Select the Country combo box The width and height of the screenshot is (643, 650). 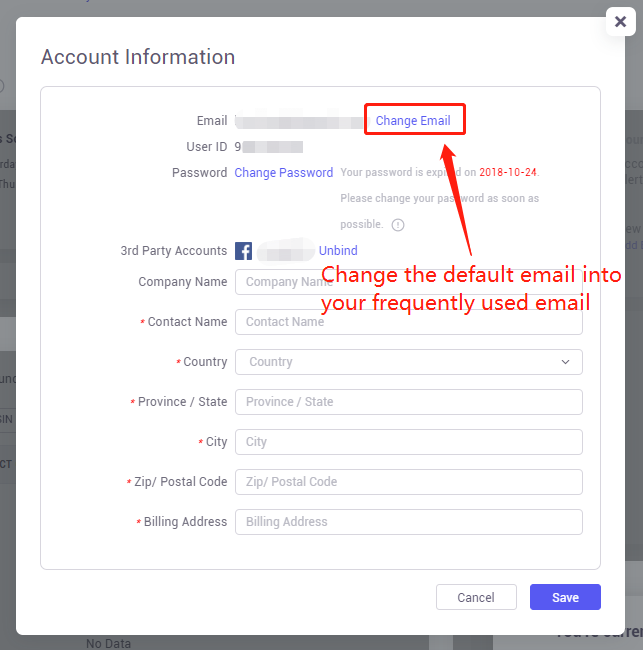click(x=408, y=362)
